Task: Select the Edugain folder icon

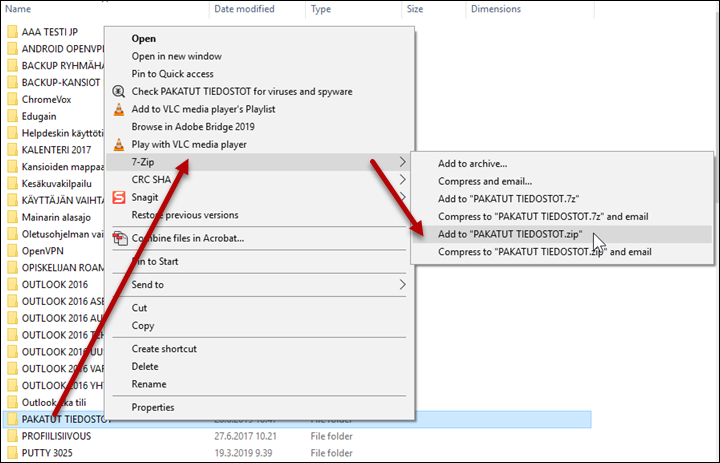Action: click(12, 117)
